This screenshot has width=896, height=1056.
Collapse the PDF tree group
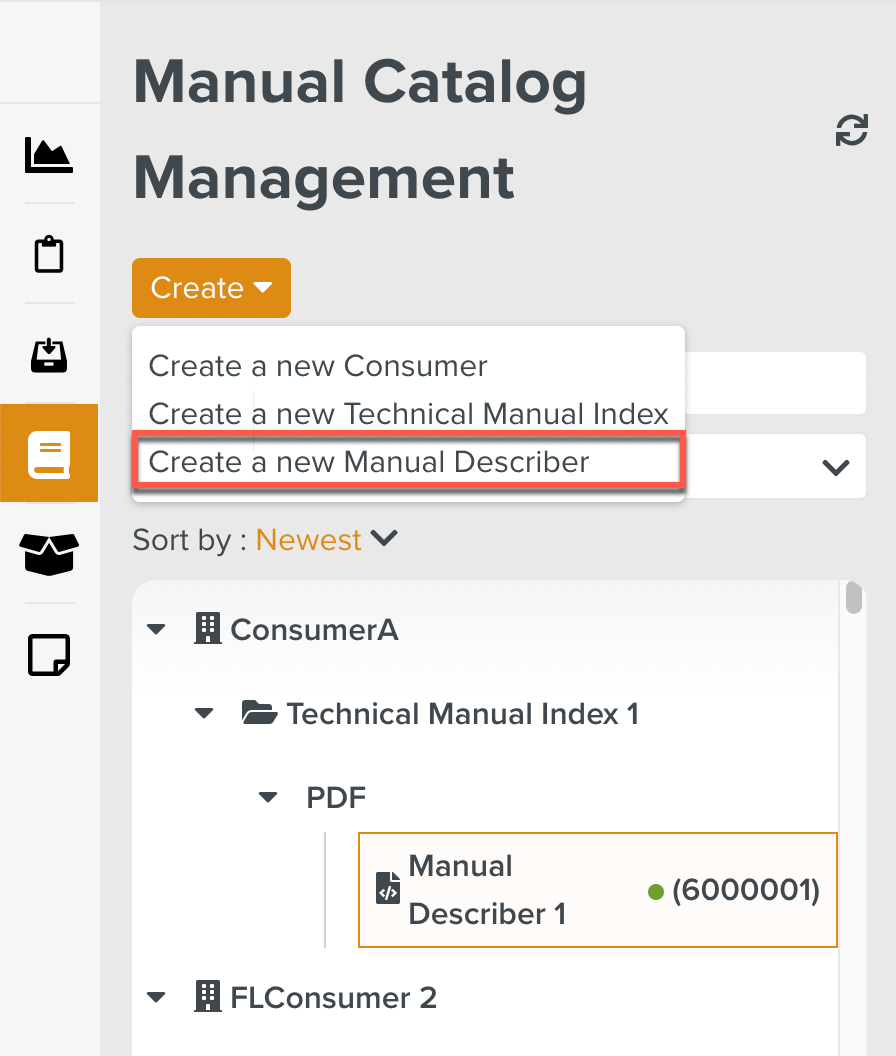(x=267, y=797)
